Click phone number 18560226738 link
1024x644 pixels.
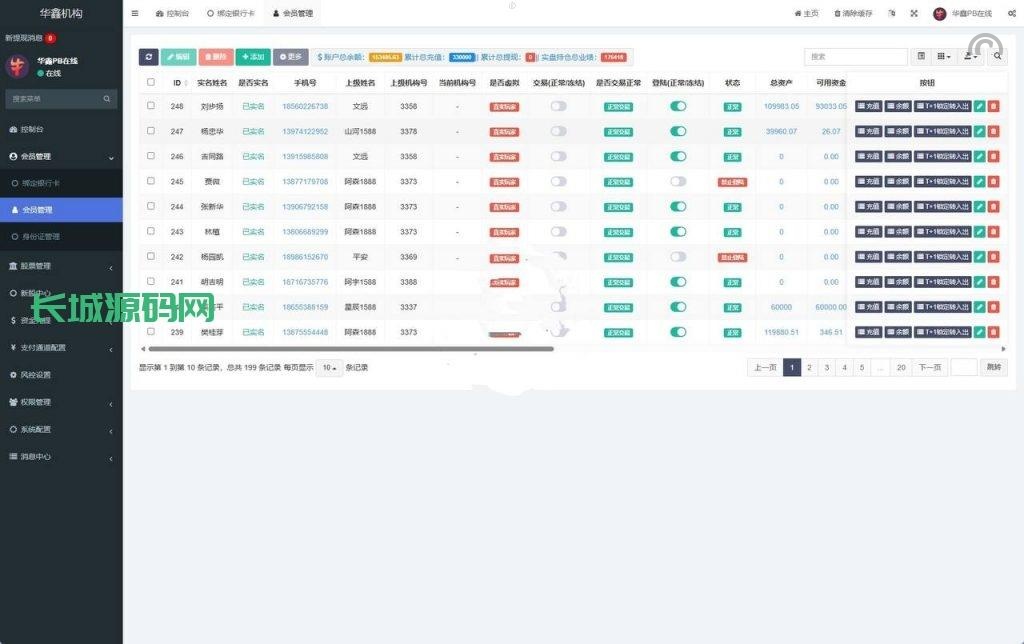(305, 106)
